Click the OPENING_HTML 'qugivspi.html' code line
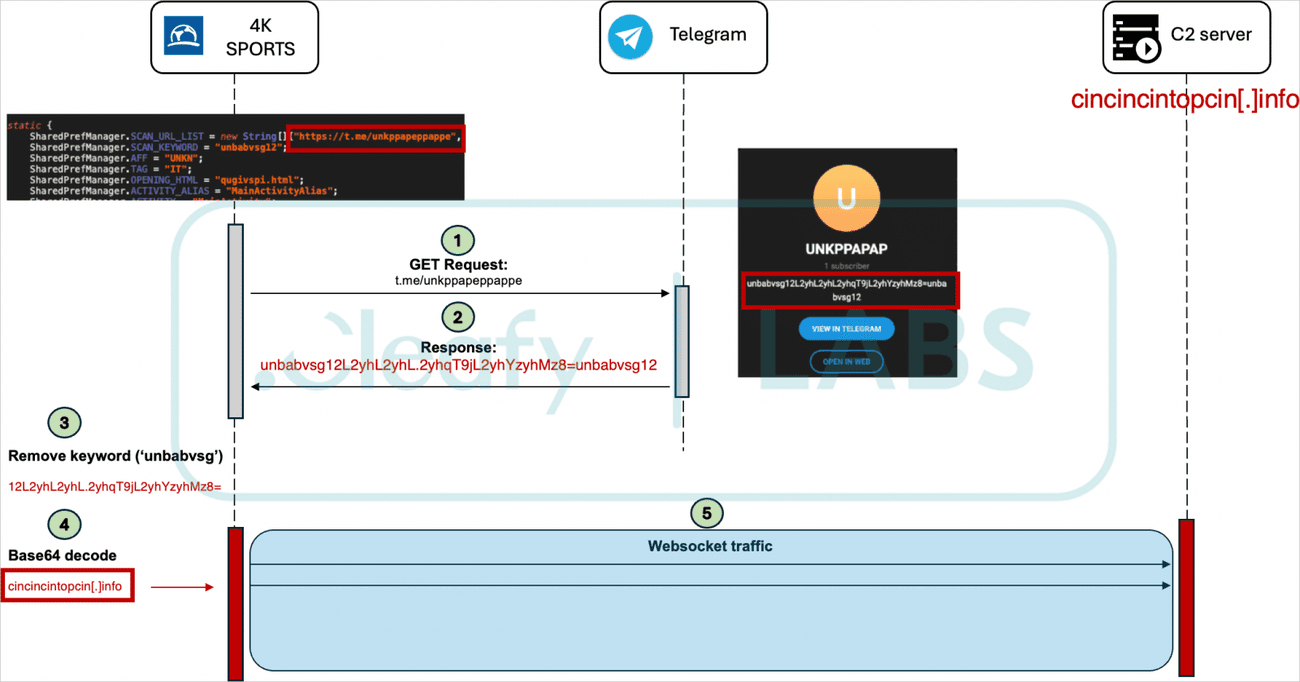Screen dimensions: 1300x682 click(x=166, y=180)
